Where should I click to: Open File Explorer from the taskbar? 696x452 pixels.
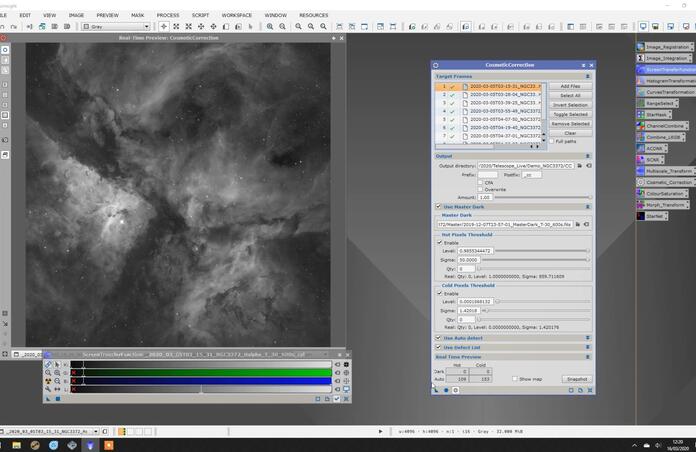point(17,445)
